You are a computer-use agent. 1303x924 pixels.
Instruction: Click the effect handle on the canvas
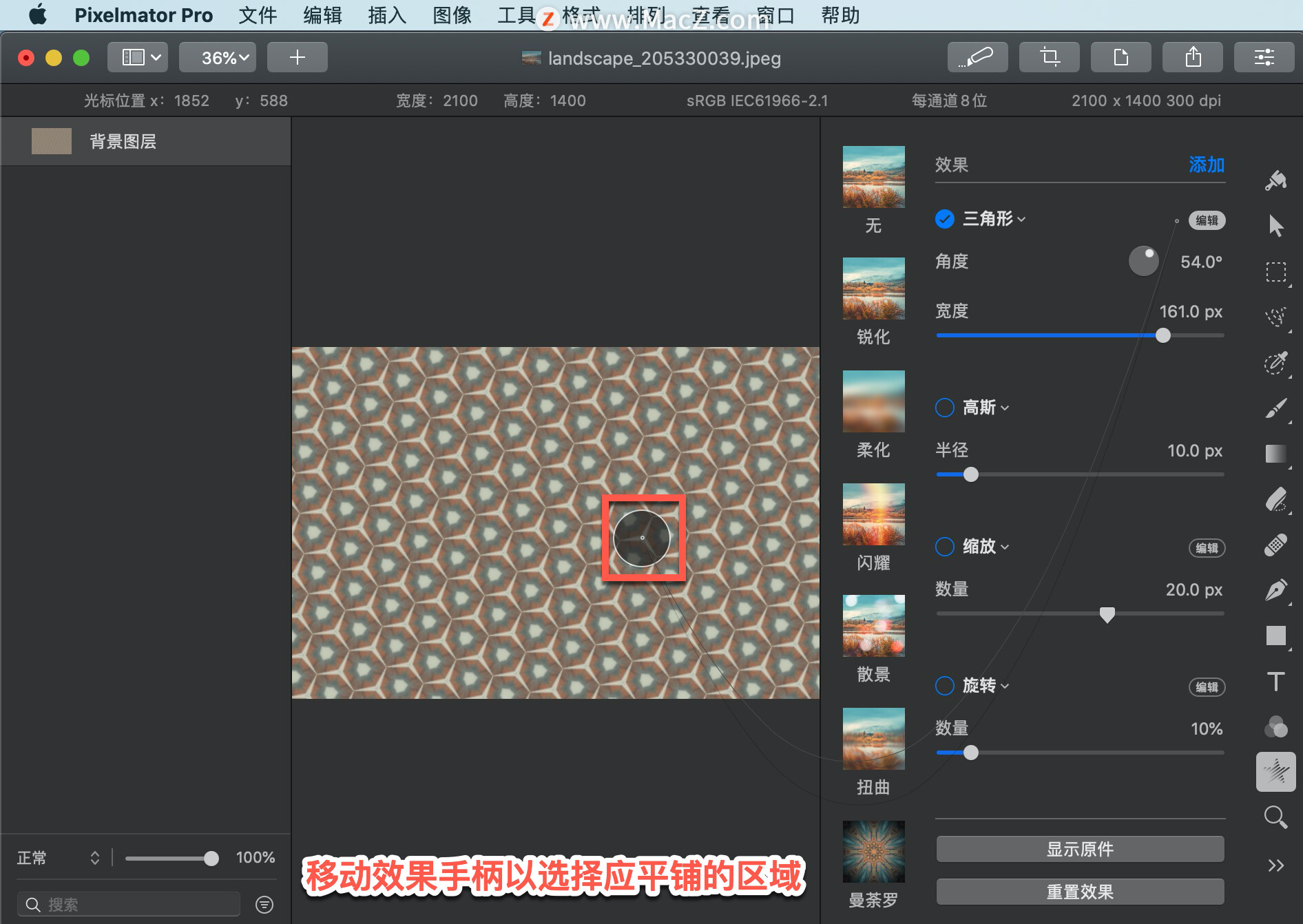click(642, 538)
